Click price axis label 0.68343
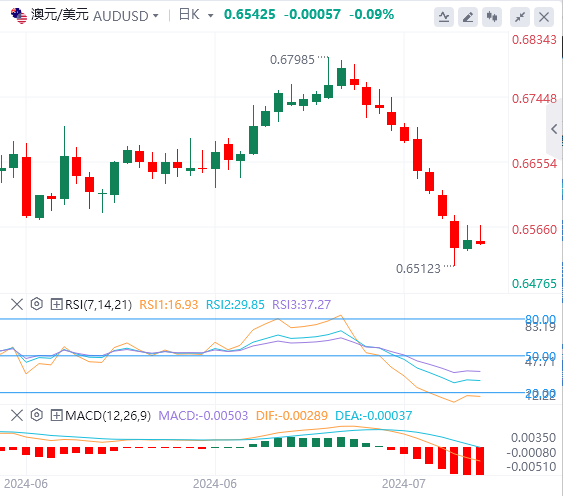563x496 pixels. [x=534, y=40]
